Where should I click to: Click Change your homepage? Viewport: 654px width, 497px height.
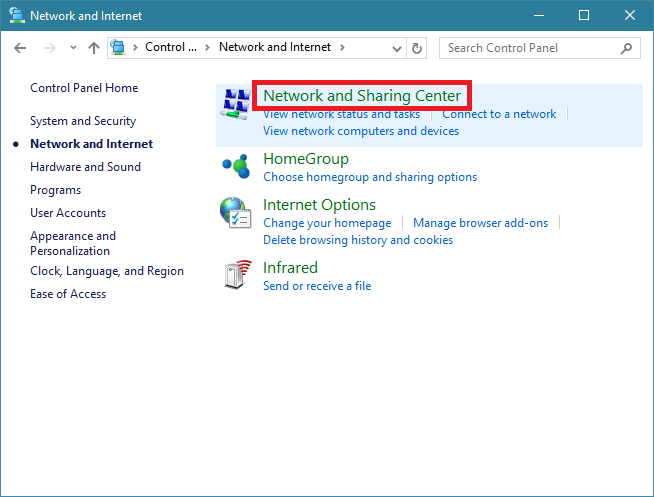click(x=327, y=223)
